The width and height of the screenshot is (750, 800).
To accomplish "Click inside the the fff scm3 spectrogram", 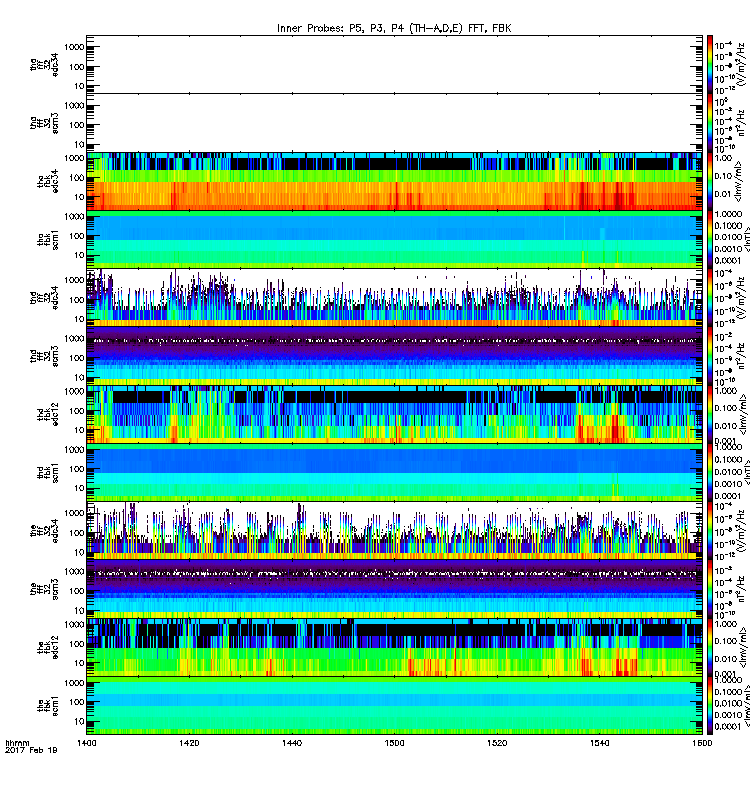I will pos(394,589).
